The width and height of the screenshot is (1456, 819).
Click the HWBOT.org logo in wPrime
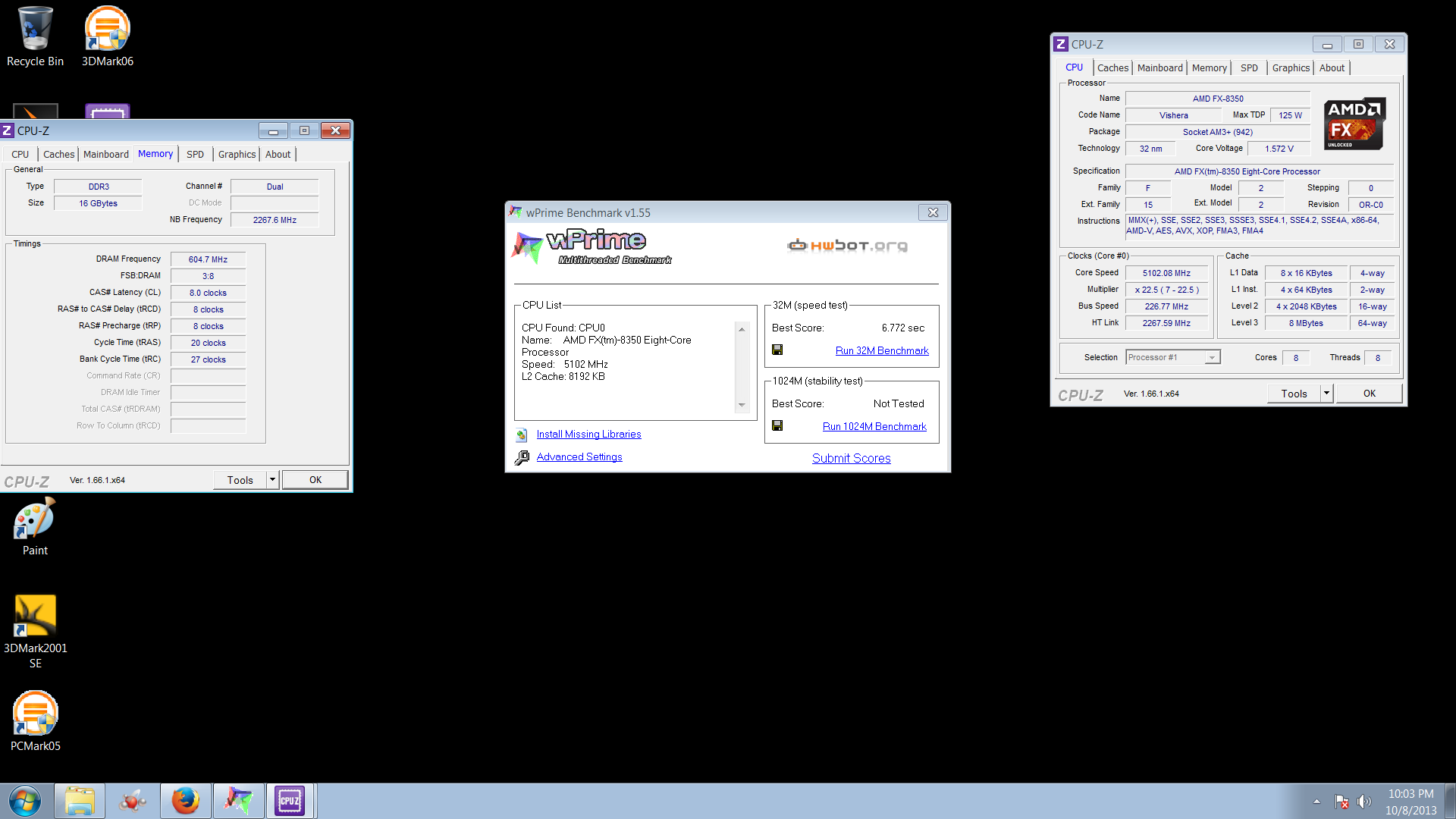tap(847, 245)
